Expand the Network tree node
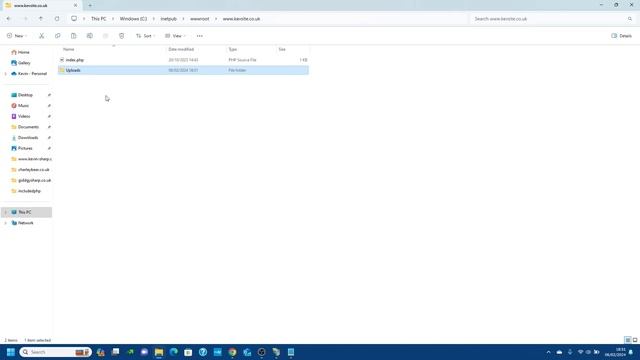 point(6,223)
